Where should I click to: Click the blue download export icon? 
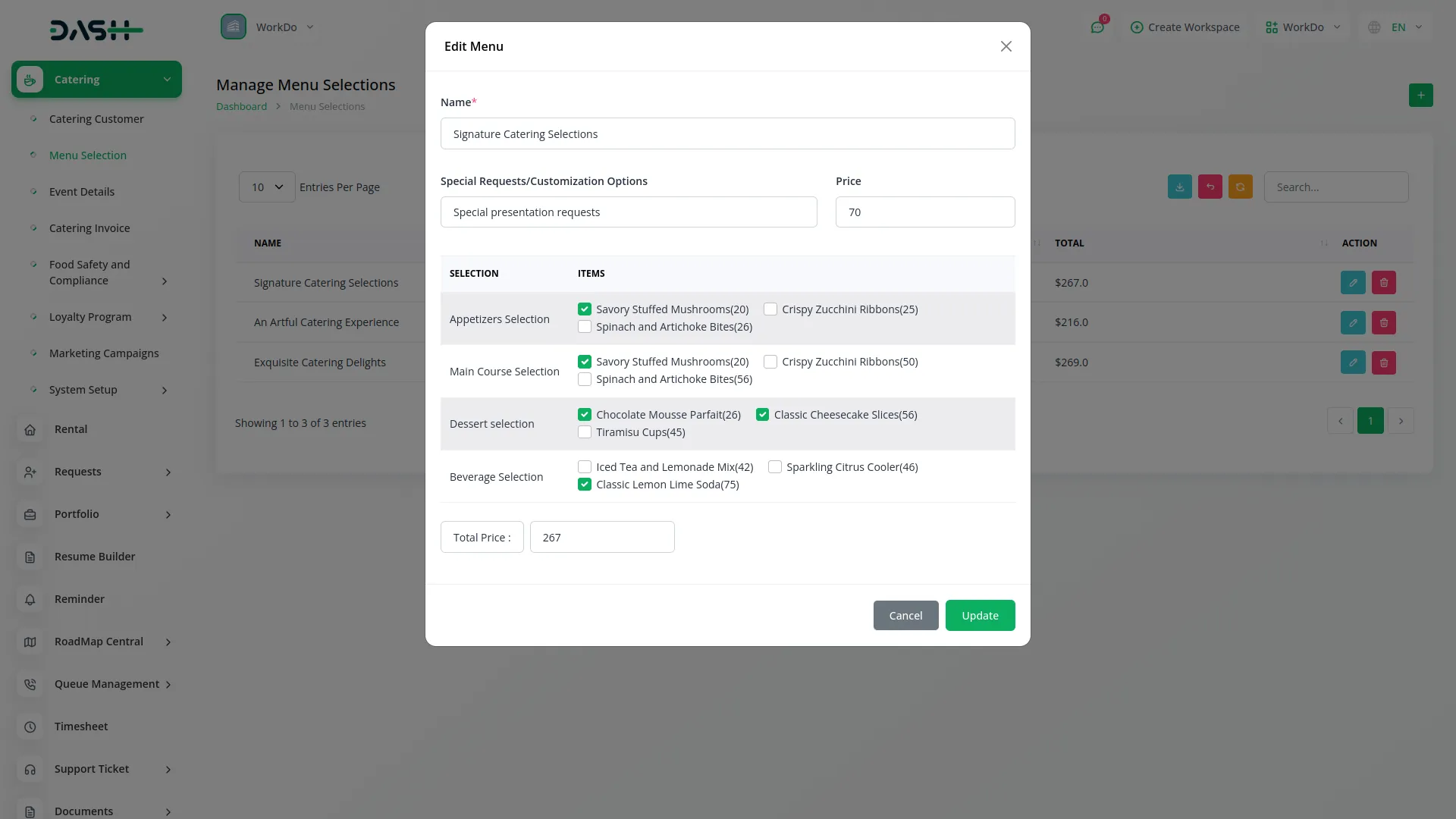[x=1179, y=187]
